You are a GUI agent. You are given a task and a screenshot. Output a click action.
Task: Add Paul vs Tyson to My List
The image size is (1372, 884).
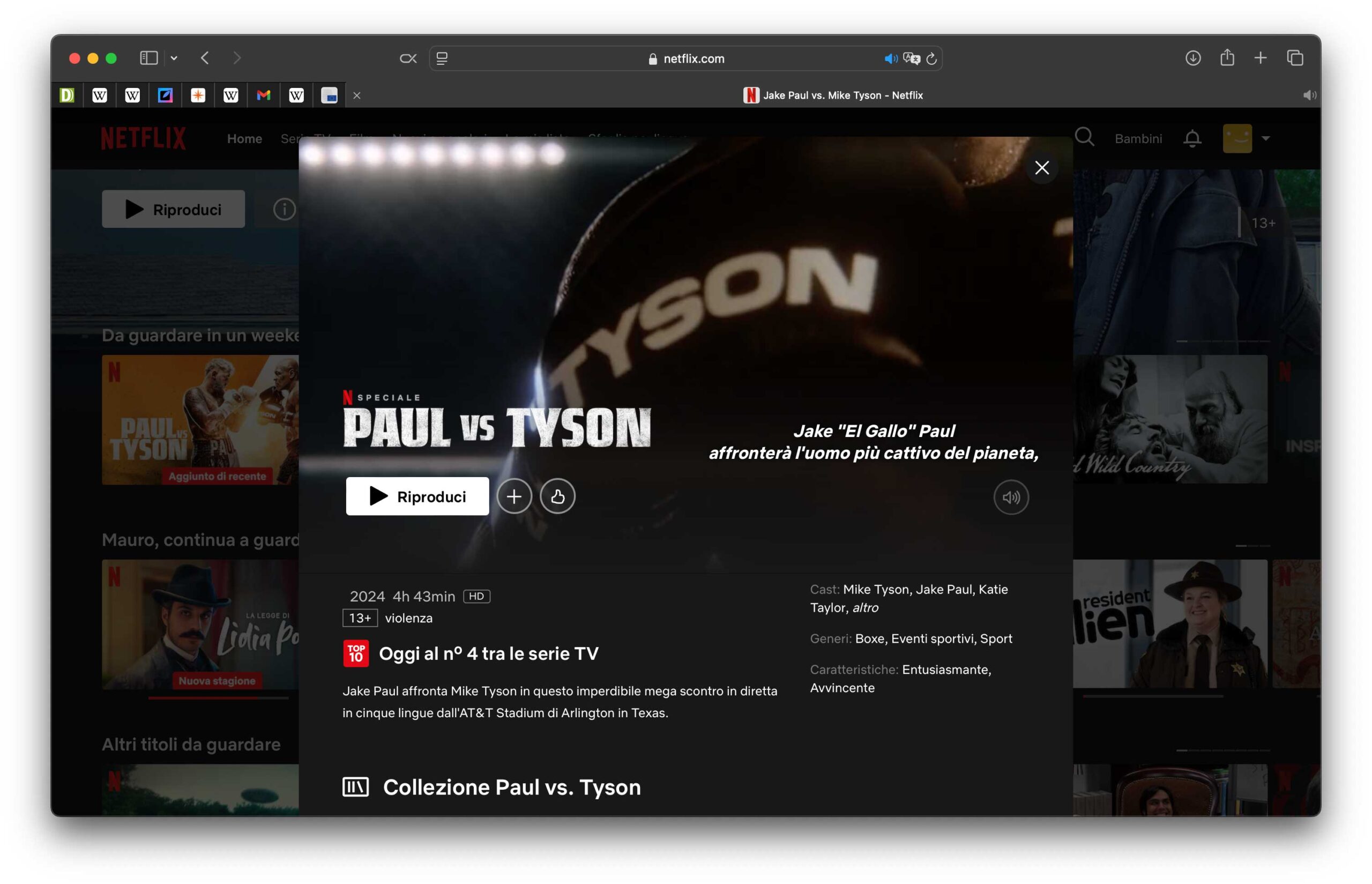(513, 496)
